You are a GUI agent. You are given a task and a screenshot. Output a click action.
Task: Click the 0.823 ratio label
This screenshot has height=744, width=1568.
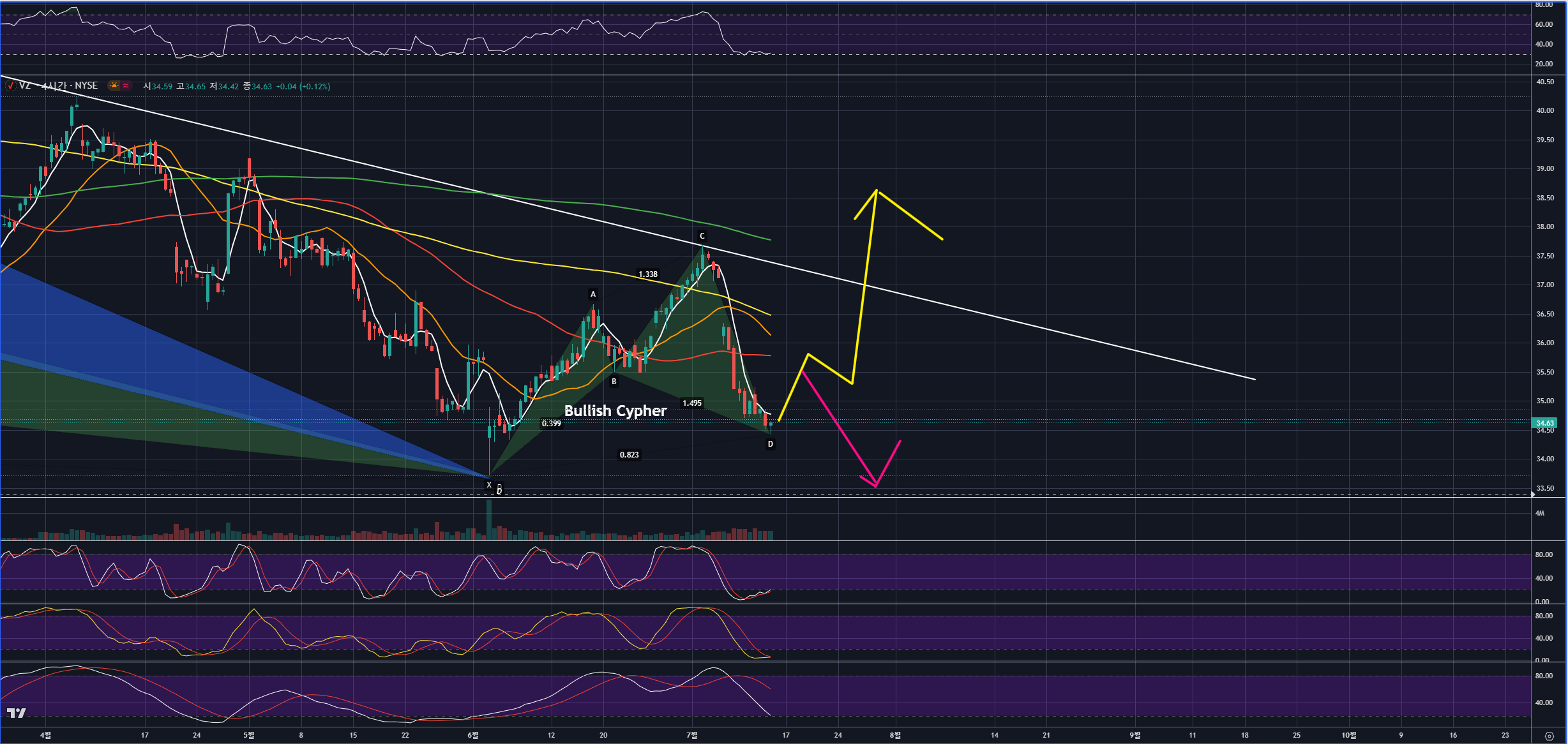[629, 455]
